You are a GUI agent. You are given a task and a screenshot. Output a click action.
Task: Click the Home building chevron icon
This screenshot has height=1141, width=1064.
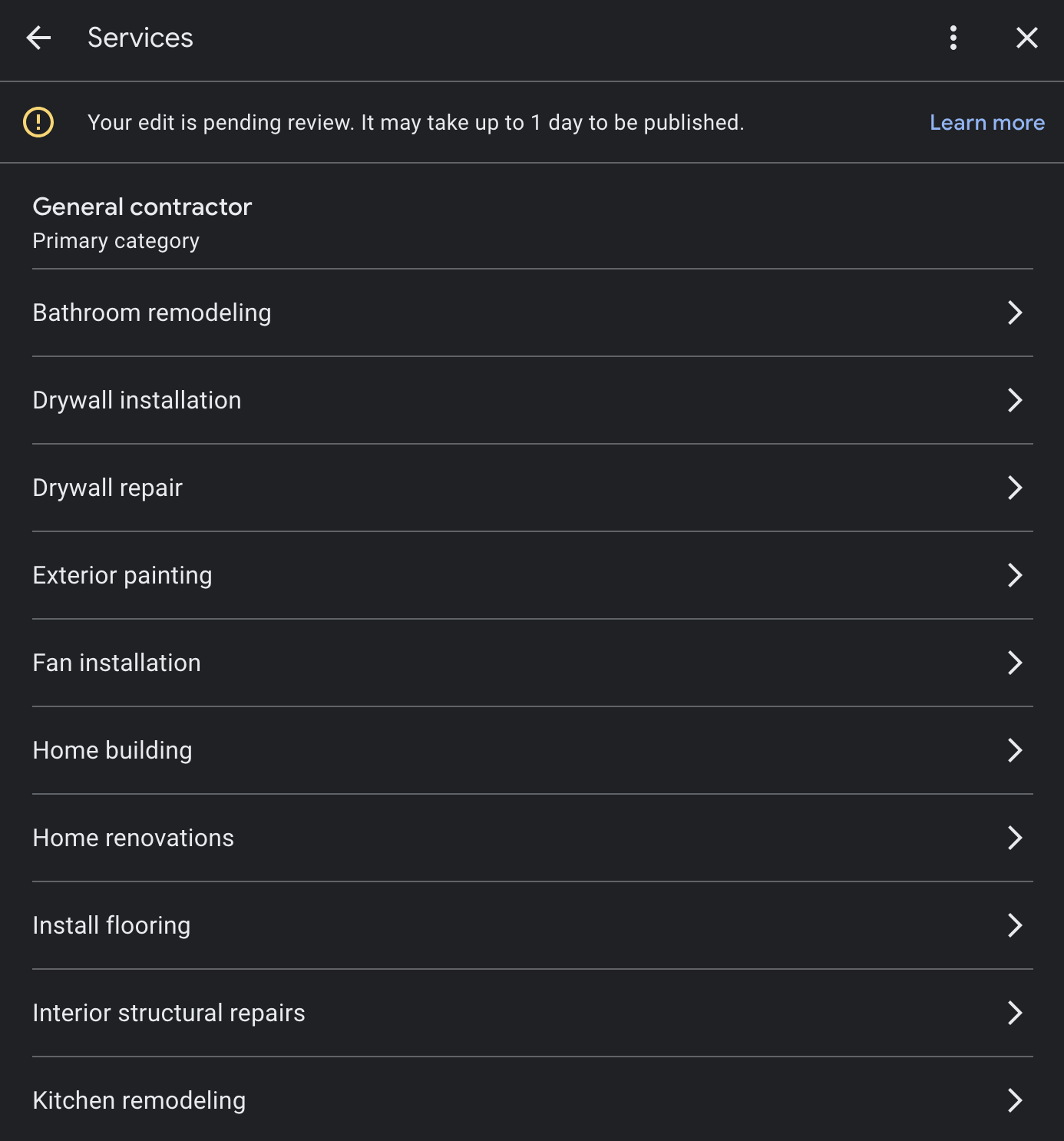click(x=1015, y=750)
